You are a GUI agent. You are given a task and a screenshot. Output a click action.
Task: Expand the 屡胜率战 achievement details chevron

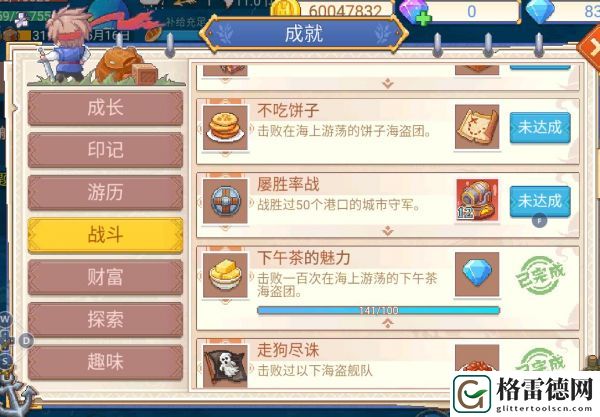(388, 231)
